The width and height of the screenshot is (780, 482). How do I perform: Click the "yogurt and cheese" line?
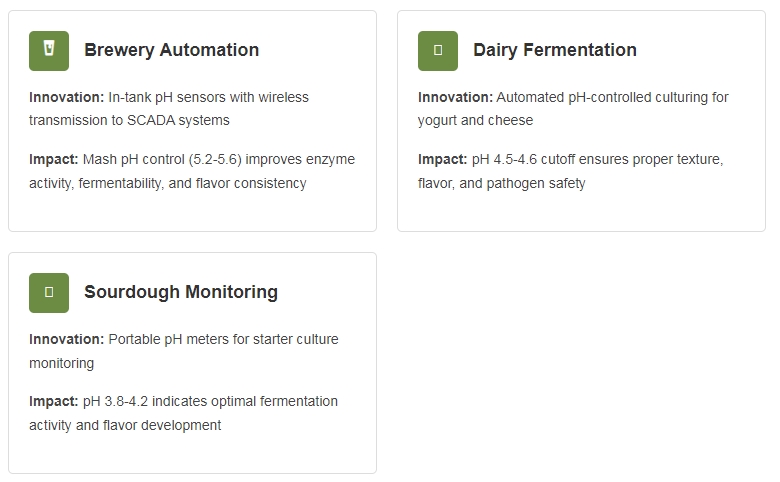coord(475,121)
